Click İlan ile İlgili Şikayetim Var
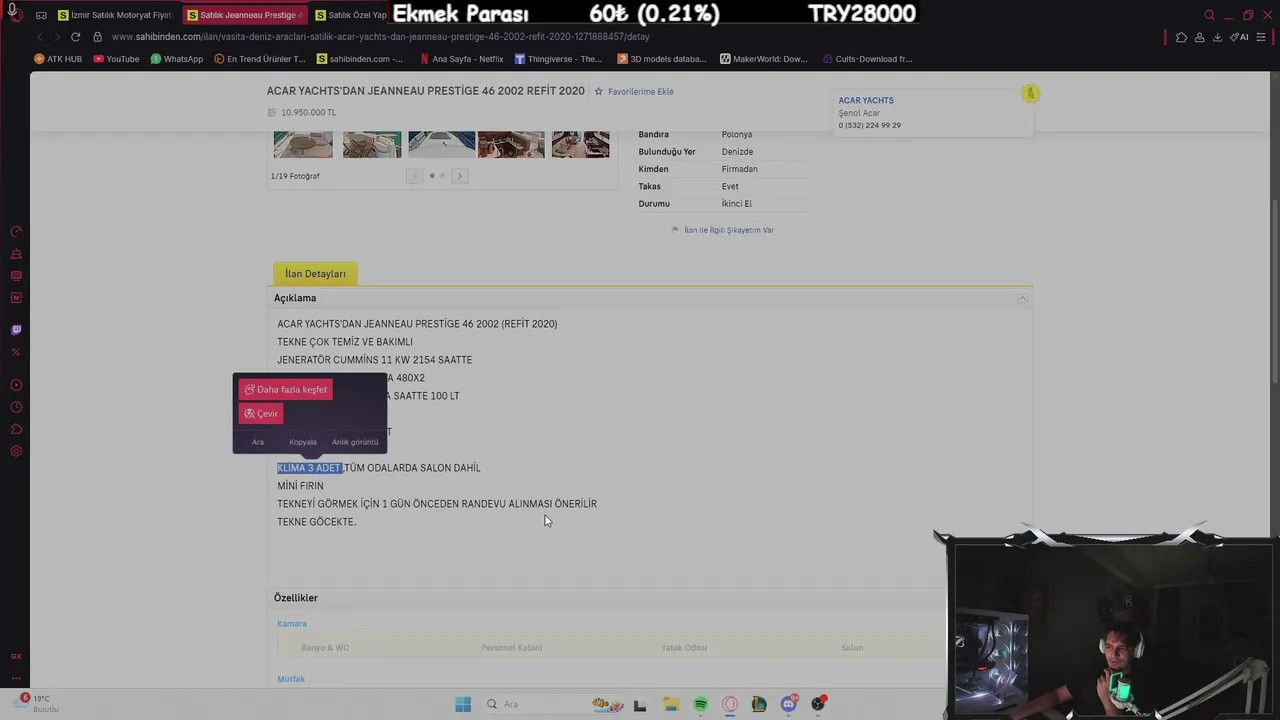 coord(723,230)
